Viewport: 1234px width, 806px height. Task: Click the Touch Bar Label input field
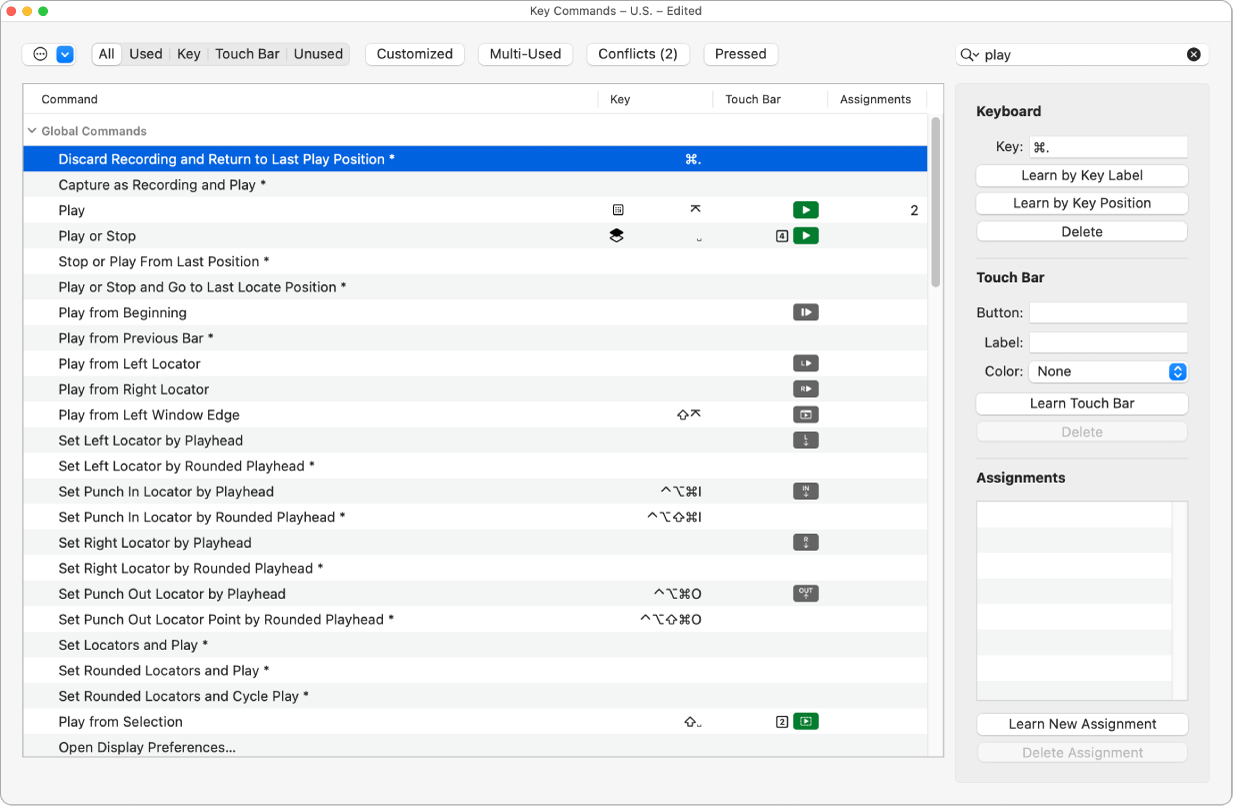click(1108, 343)
